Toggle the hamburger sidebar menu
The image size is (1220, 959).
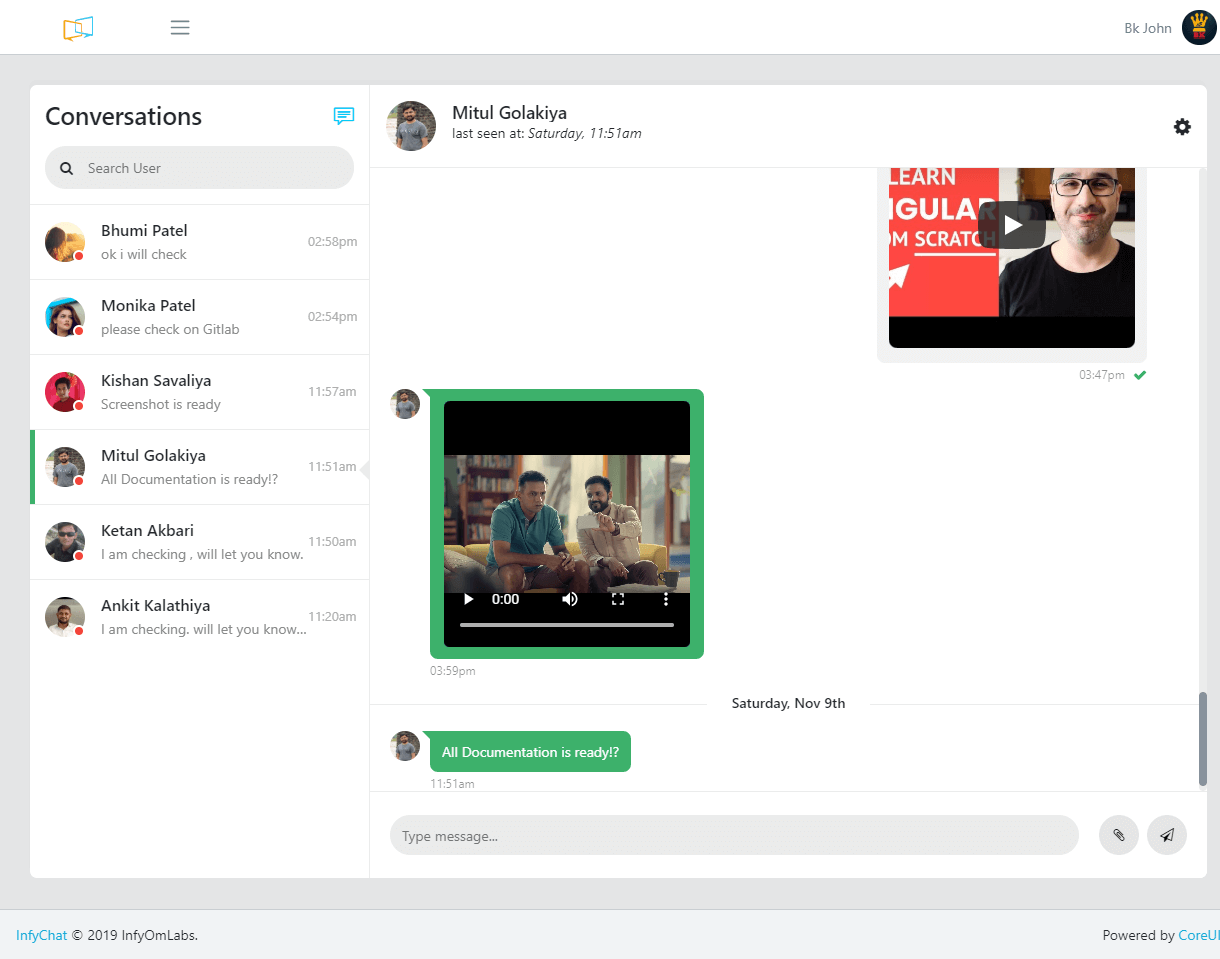click(180, 28)
